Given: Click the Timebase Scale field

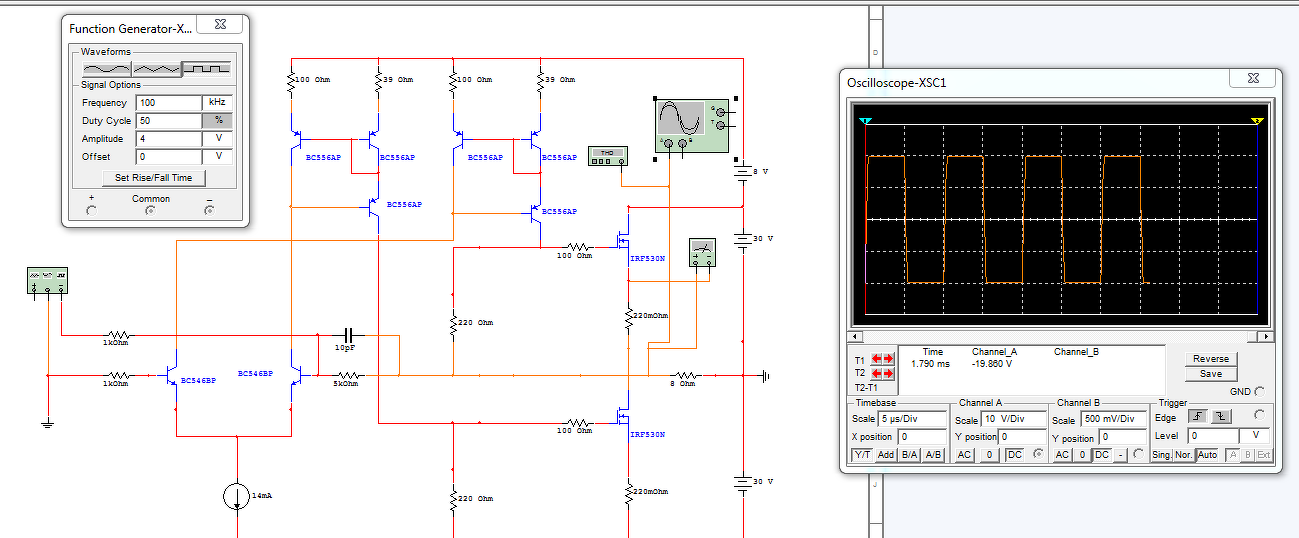Looking at the screenshot, I should pos(913,419).
